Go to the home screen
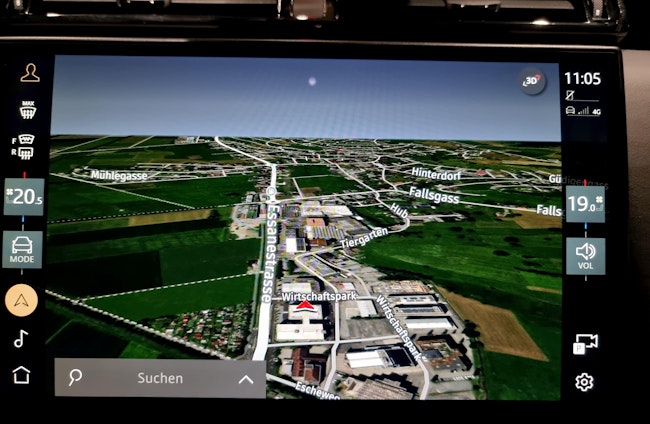Image resolution: width=650 pixels, height=424 pixels. click(21, 375)
